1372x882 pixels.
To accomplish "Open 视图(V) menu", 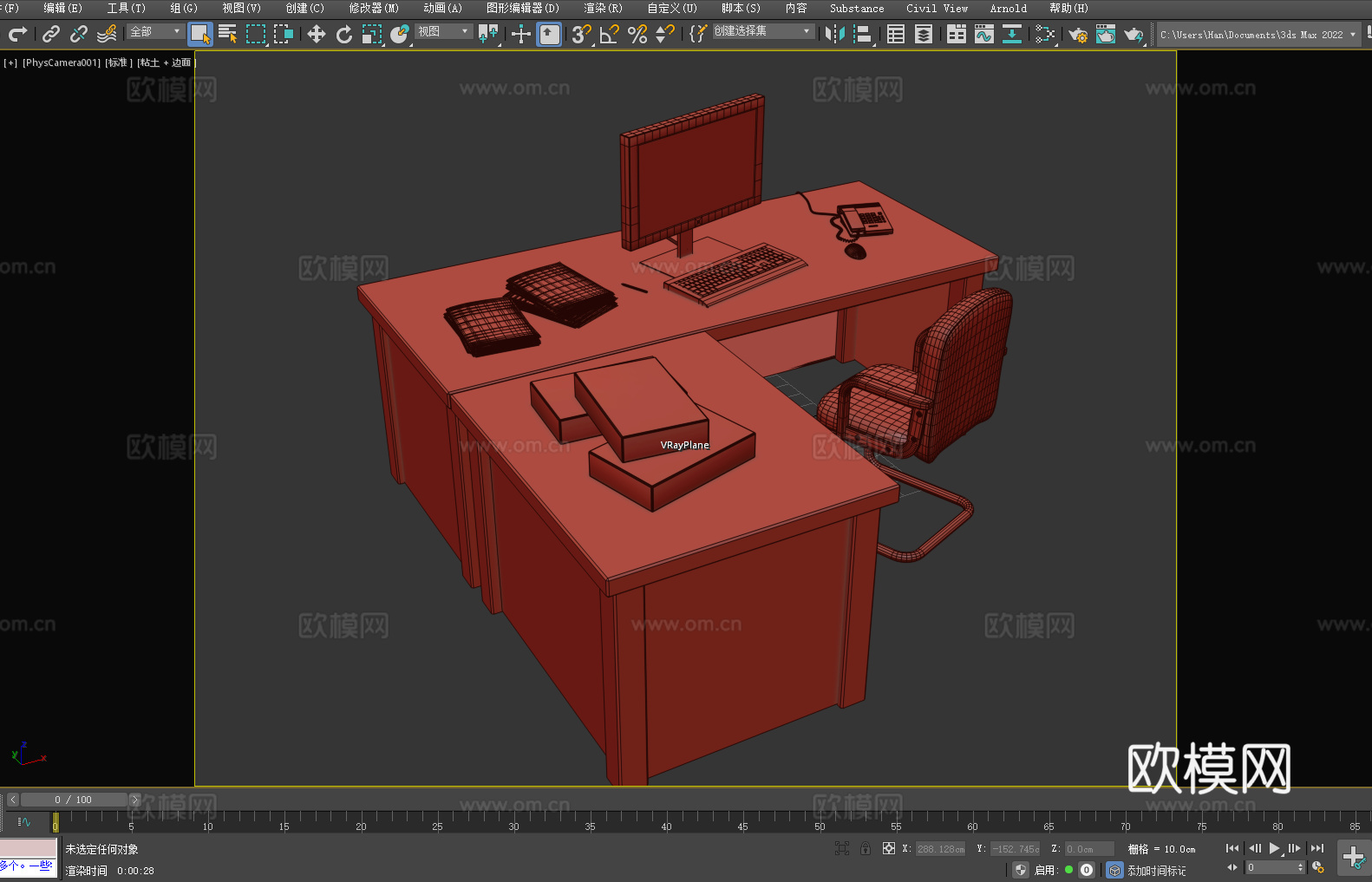I will (x=241, y=8).
